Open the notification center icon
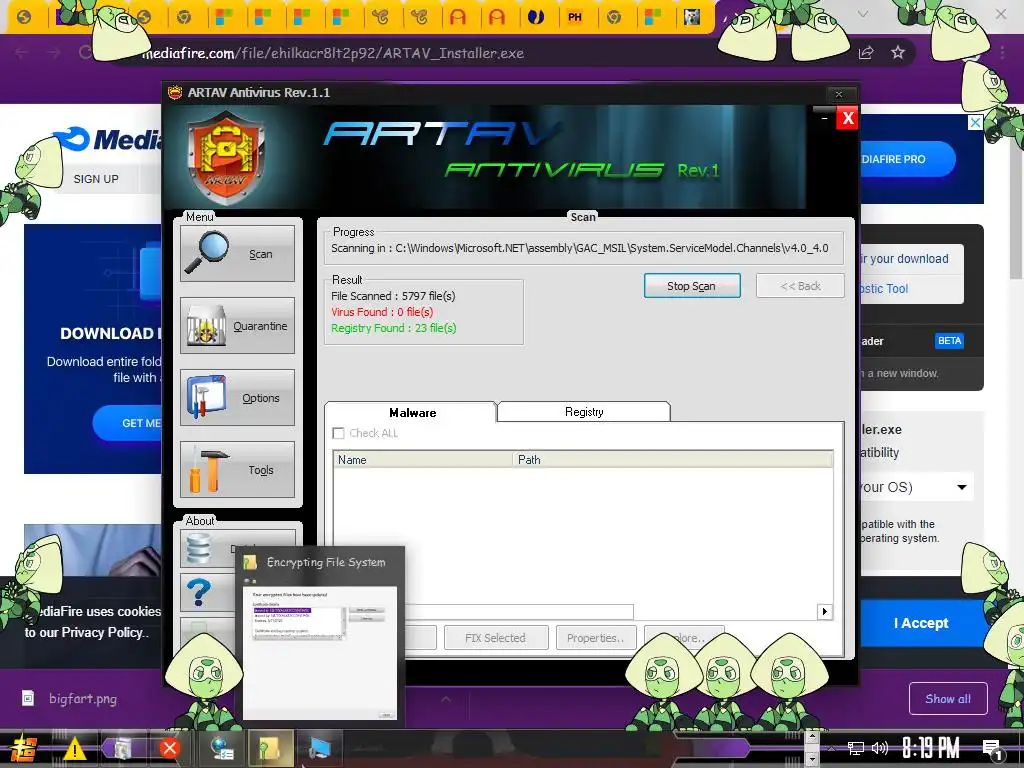 click(x=993, y=750)
